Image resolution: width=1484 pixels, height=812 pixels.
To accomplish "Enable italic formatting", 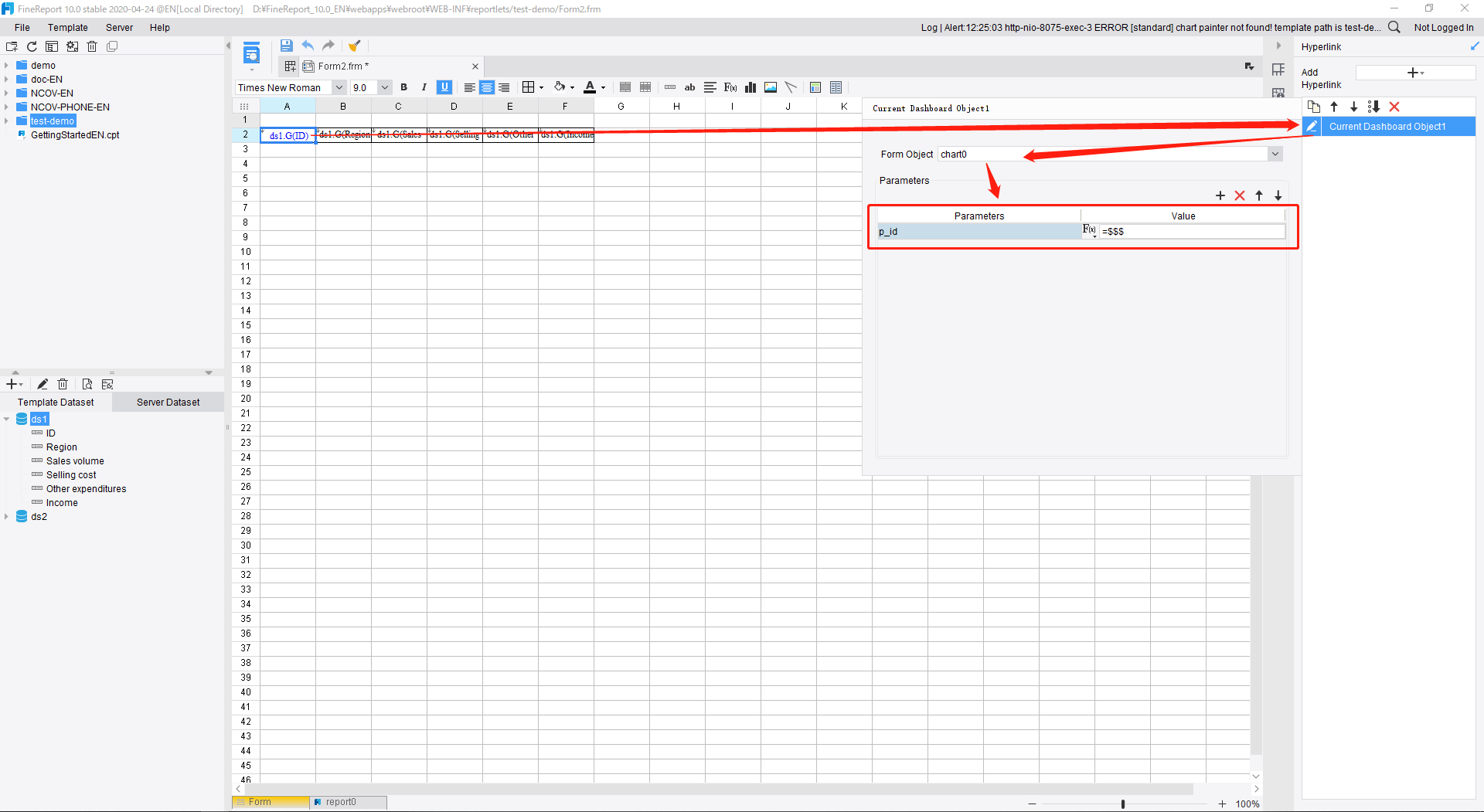I will [424, 87].
